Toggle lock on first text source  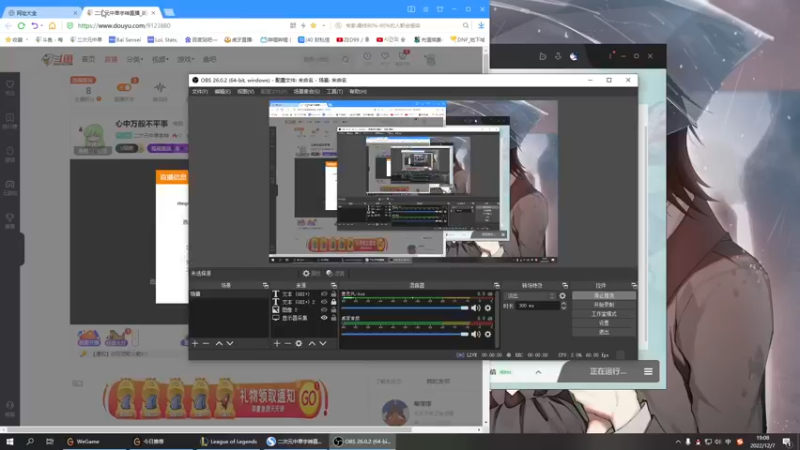click(x=334, y=294)
